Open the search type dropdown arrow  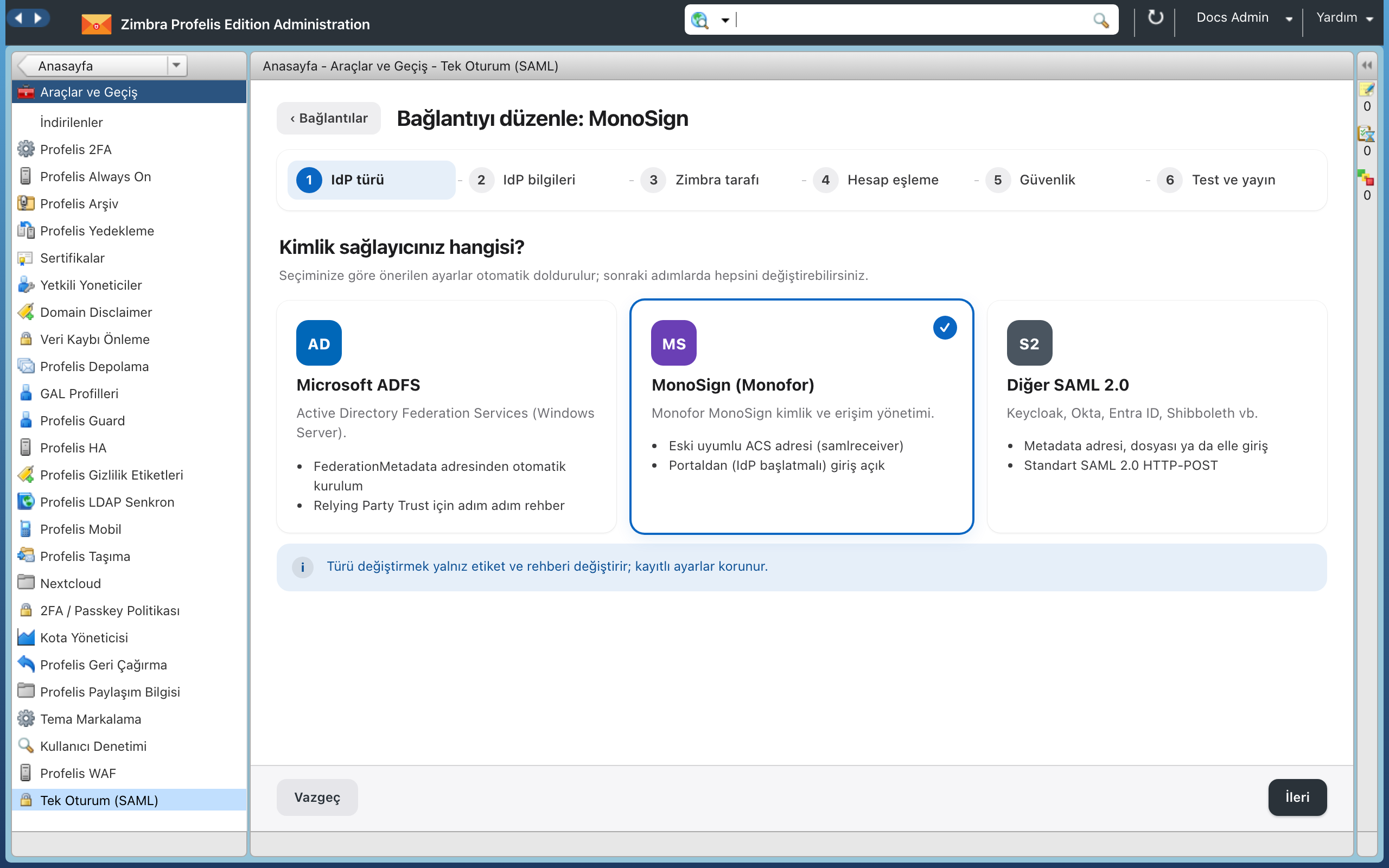point(725,20)
